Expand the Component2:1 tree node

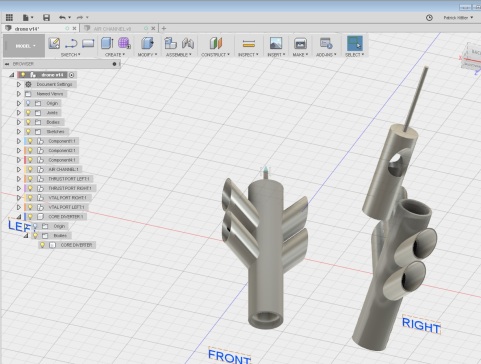point(19,151)
